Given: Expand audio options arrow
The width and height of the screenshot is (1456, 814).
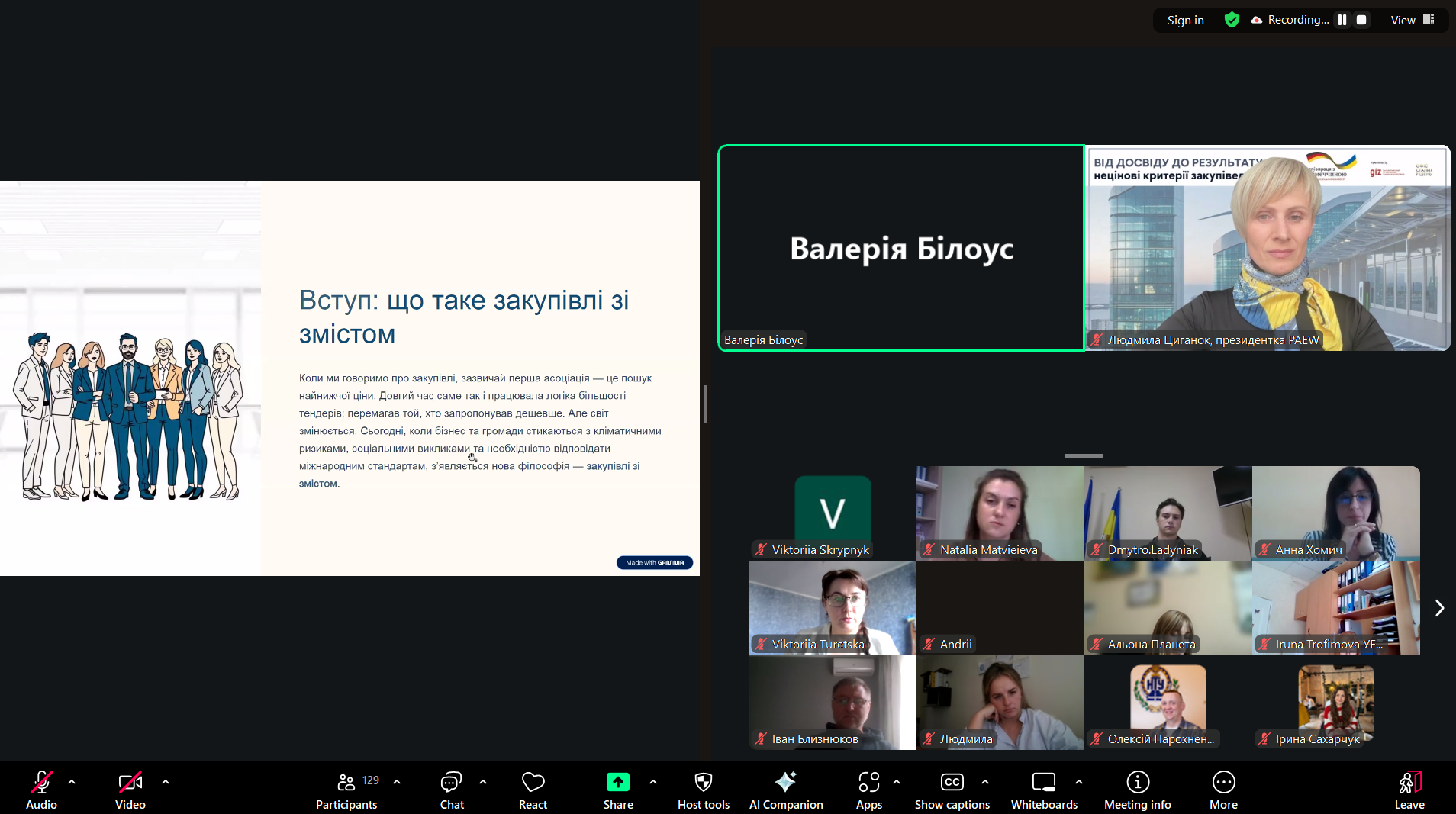Looking at the screenshot, I should pyautogui.click(x=72, y=782).
